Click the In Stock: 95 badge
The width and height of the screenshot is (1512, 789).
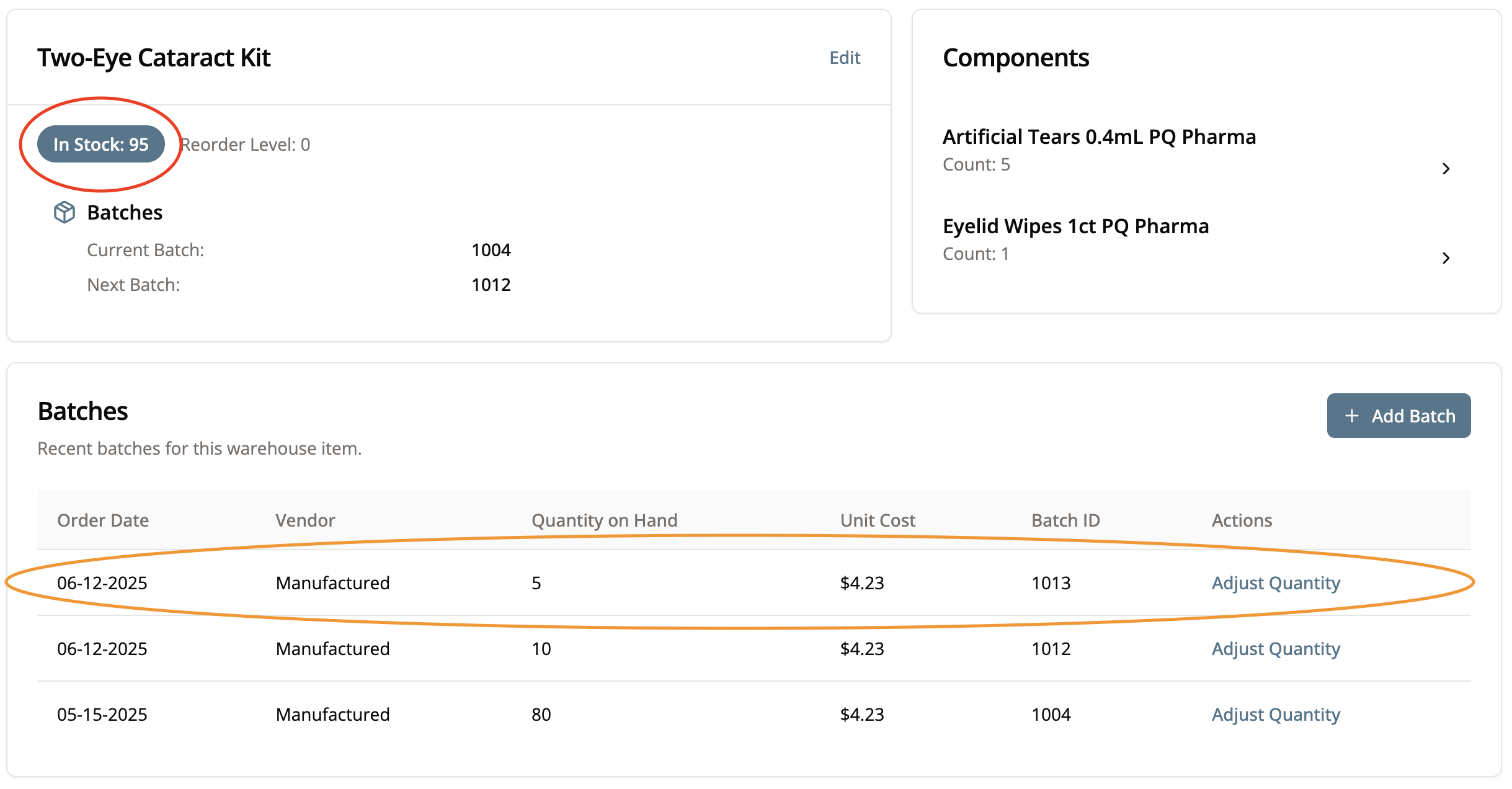(x=101, y=145)
